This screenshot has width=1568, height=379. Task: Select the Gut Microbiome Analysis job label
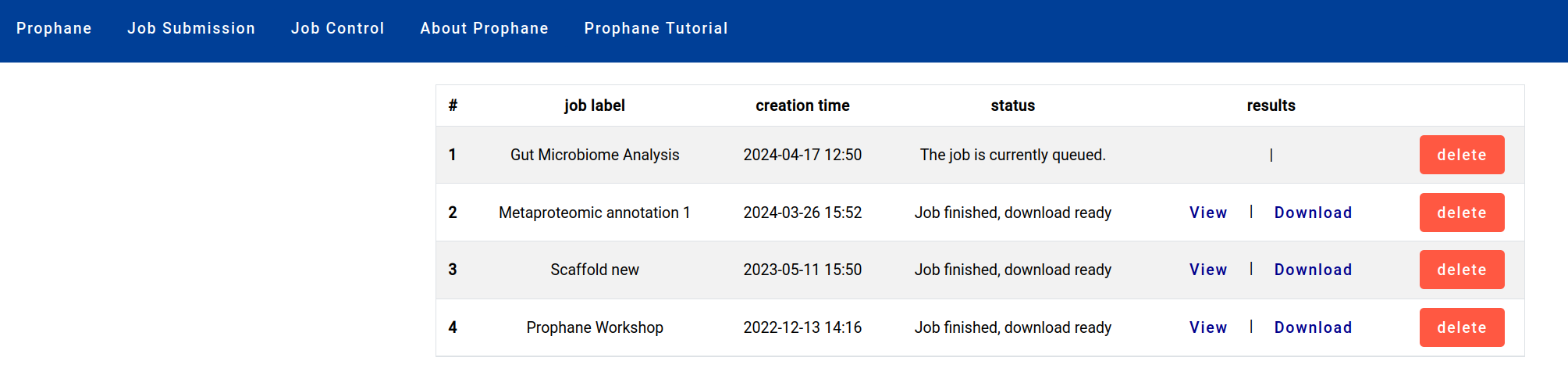(594, 155)
